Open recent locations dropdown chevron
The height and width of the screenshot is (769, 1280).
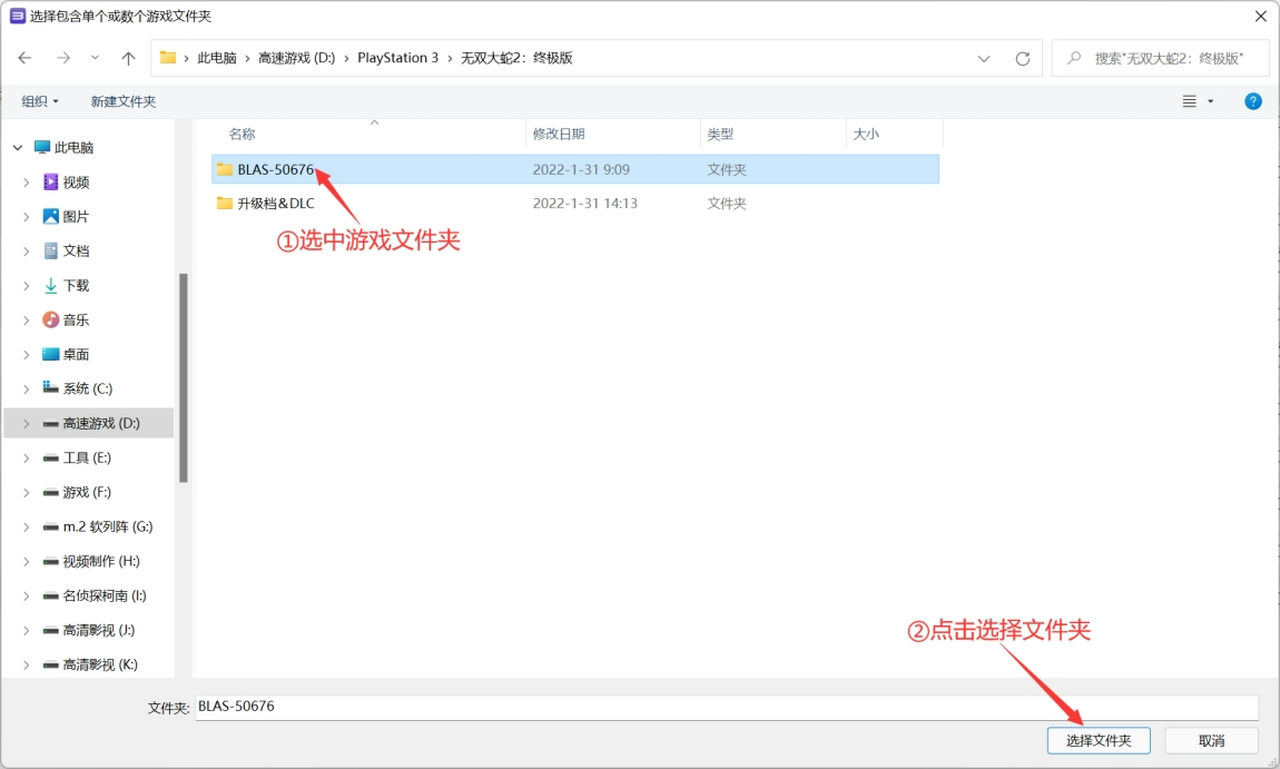point(95,58)
